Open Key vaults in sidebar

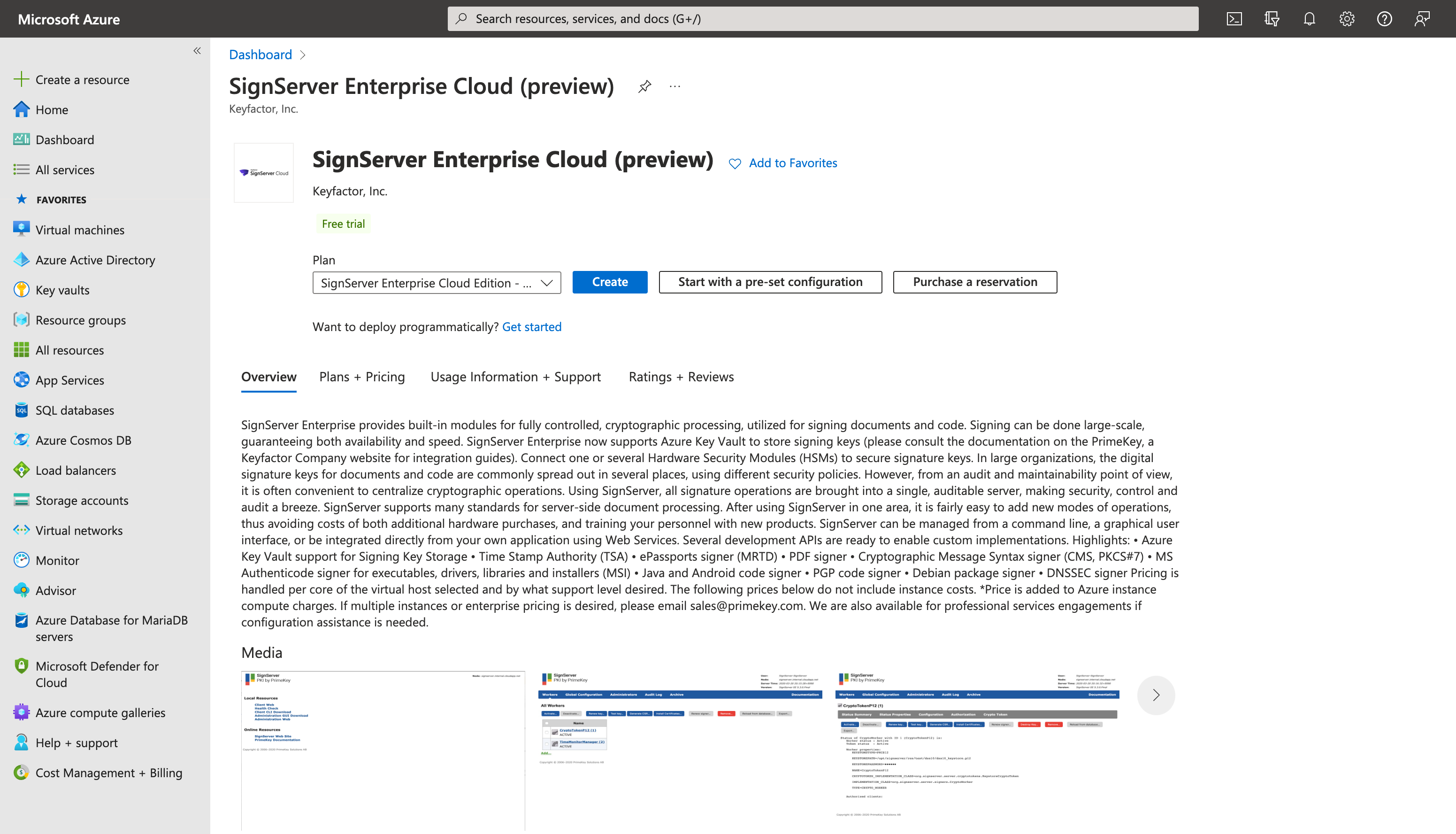tap(62, 290)
